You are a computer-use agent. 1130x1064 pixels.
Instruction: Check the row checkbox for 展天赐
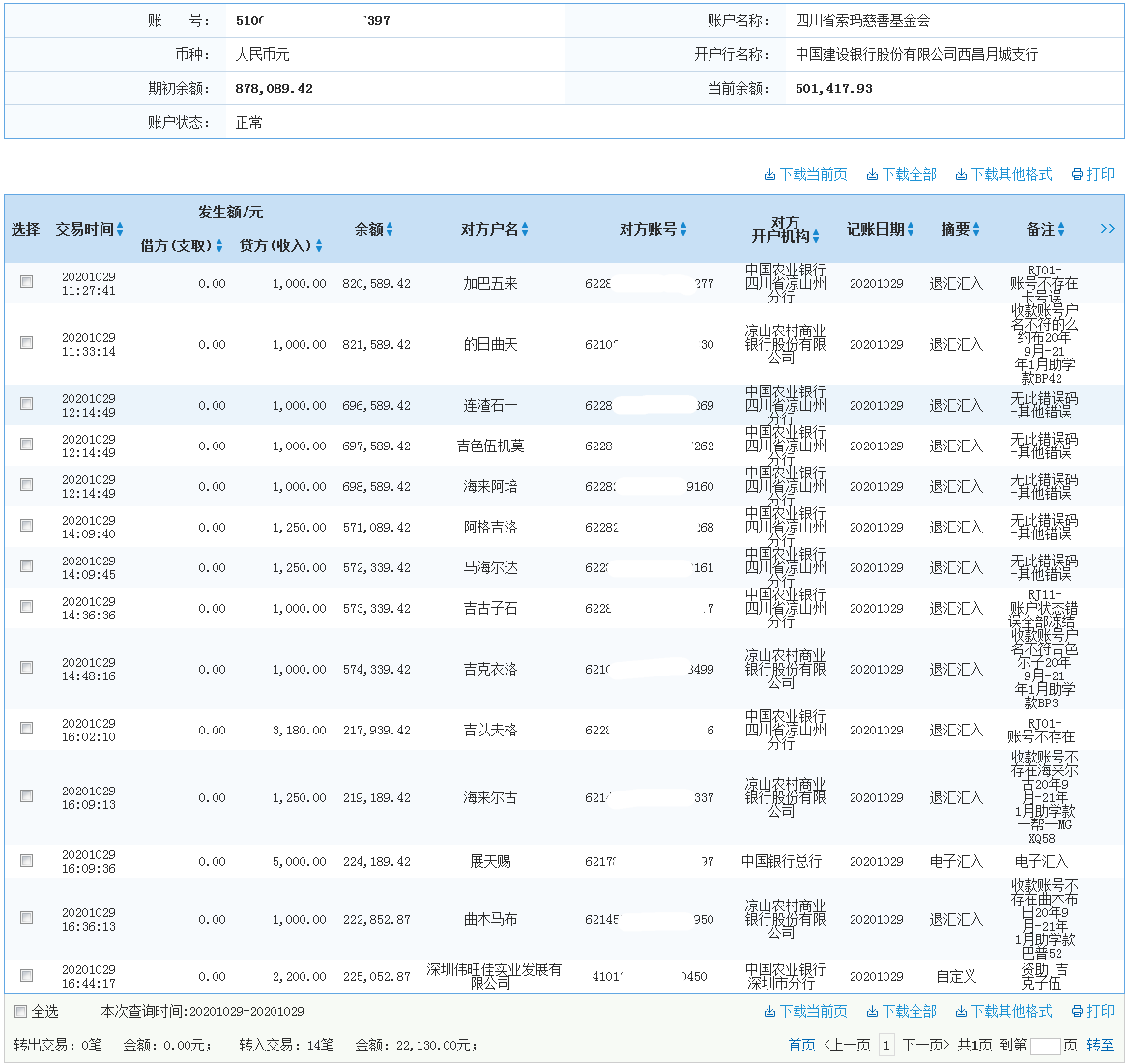[x=25, y=860]
